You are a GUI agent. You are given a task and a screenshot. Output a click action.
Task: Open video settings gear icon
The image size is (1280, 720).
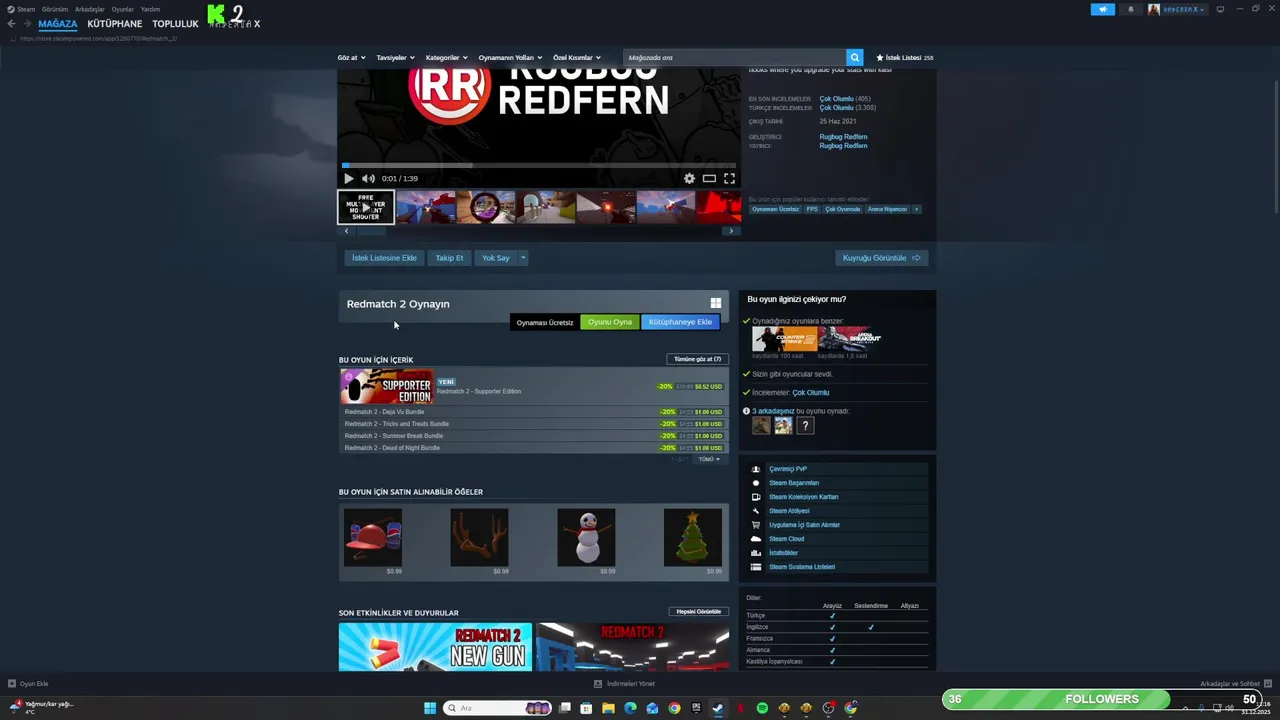[689, 178]
